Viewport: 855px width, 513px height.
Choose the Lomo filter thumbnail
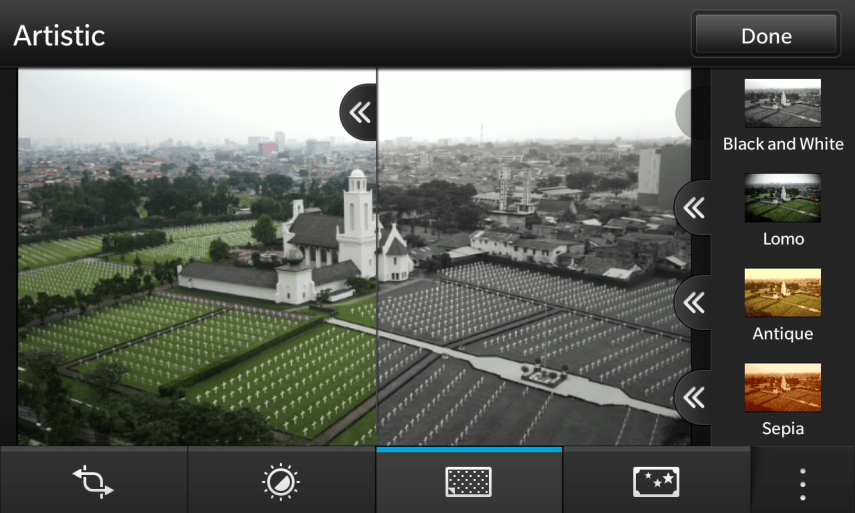coord(782,198)
